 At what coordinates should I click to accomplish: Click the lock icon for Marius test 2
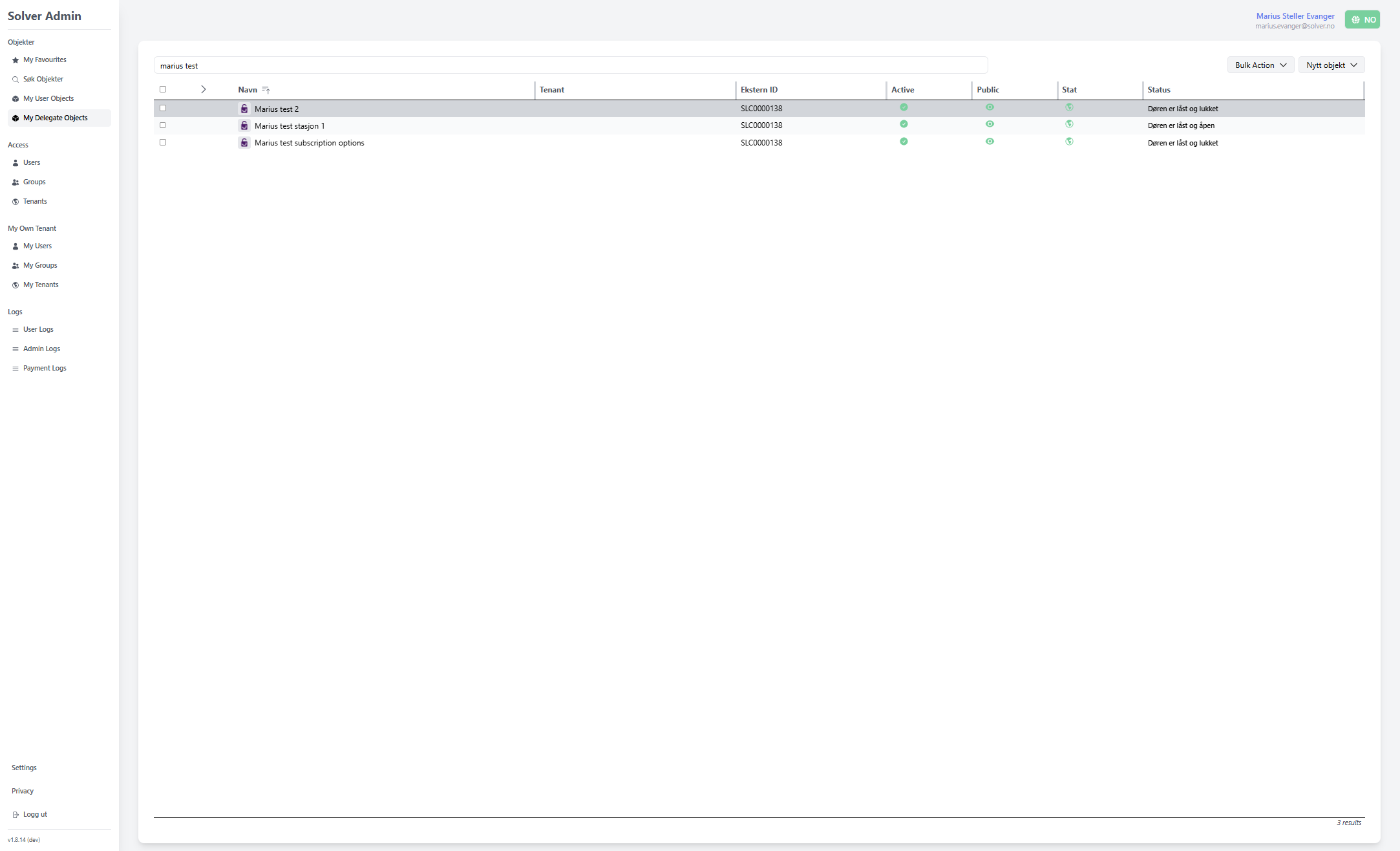click(244, 109)
